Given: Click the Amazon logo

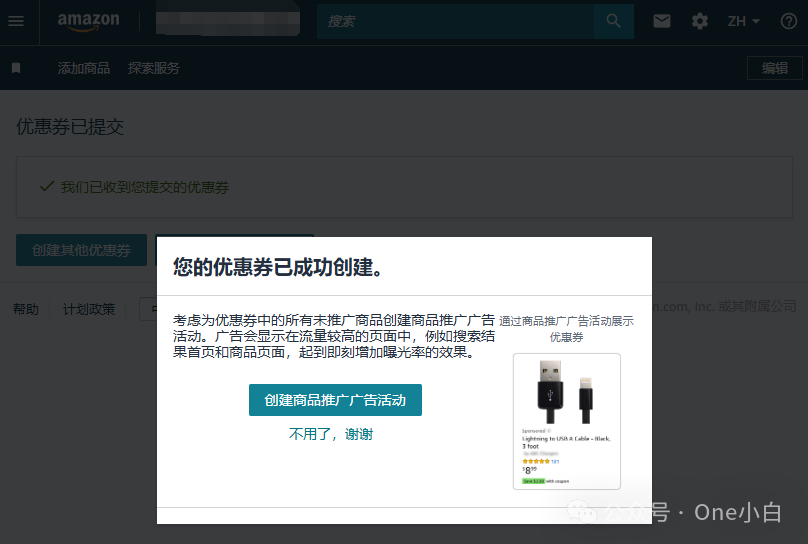Looking at the screenshot, I should 88,21.
